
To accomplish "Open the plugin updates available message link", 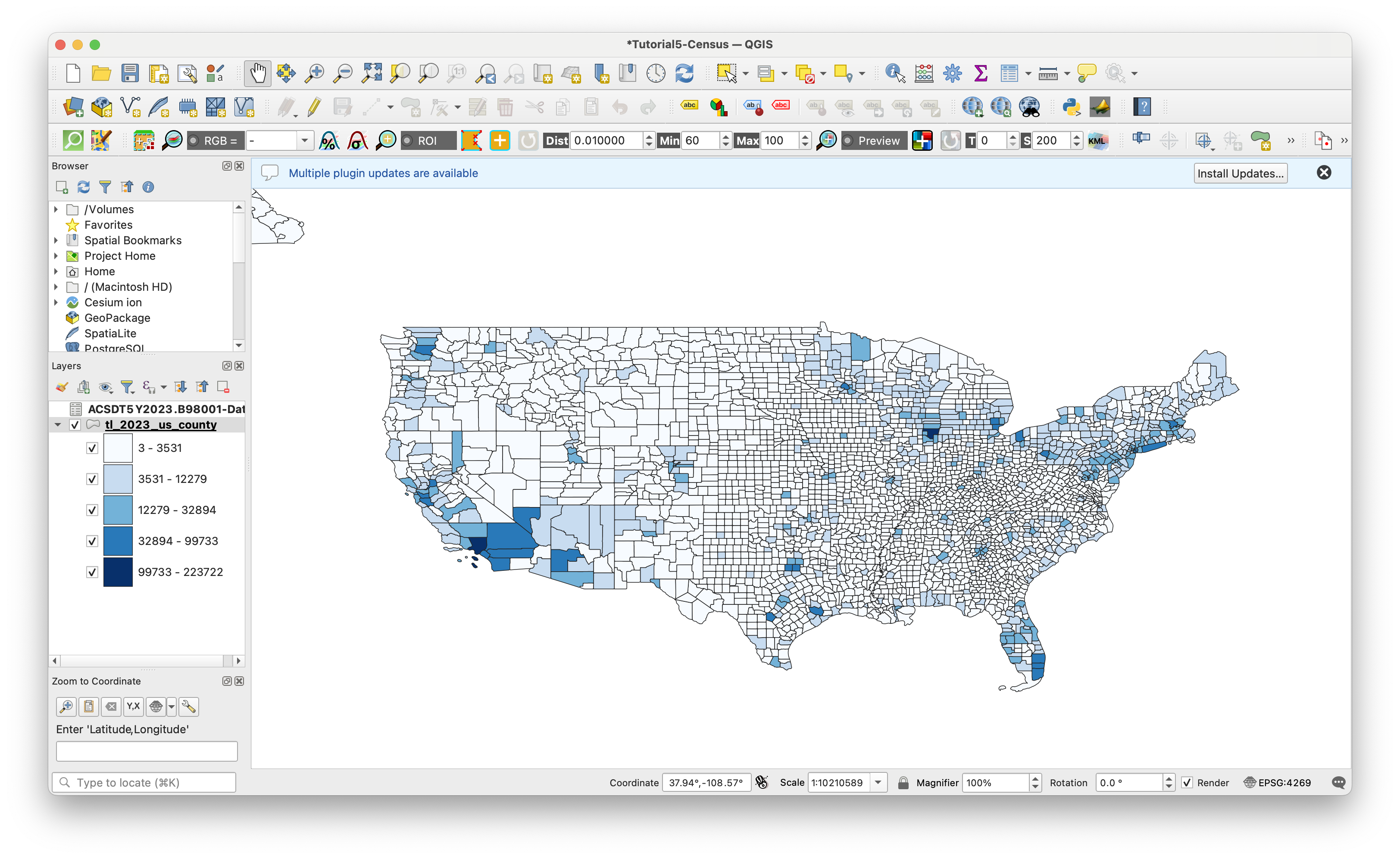I will (x=383, y=173).
